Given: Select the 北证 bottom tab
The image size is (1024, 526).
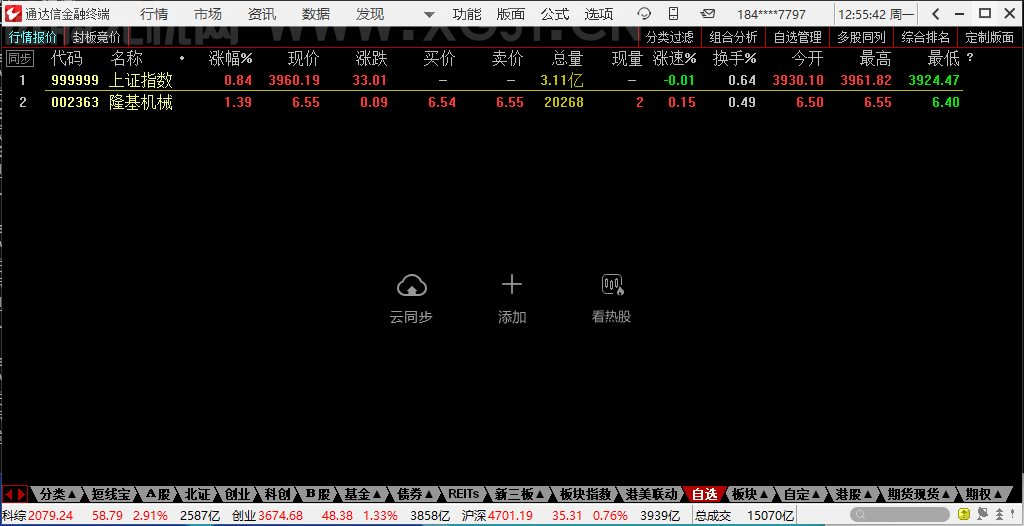Looking at the screenshot, I should pyautogui.click(x=197, y=494).
